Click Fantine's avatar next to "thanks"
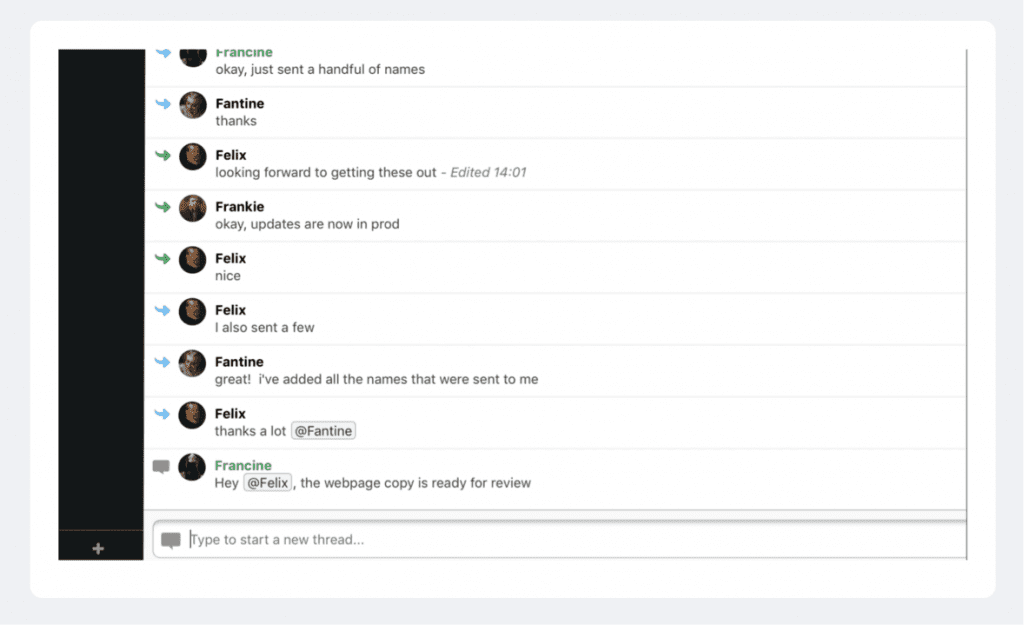 (x=193, y=105)
